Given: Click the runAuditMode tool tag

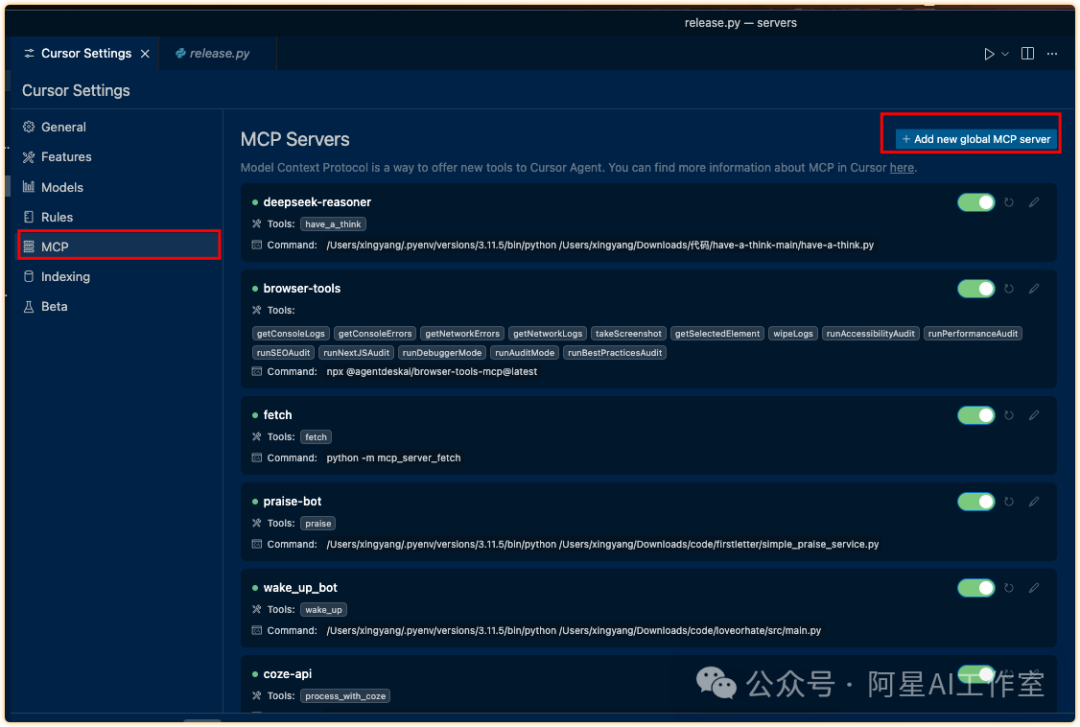Looking at the screenshot, I should click(525, 353).
